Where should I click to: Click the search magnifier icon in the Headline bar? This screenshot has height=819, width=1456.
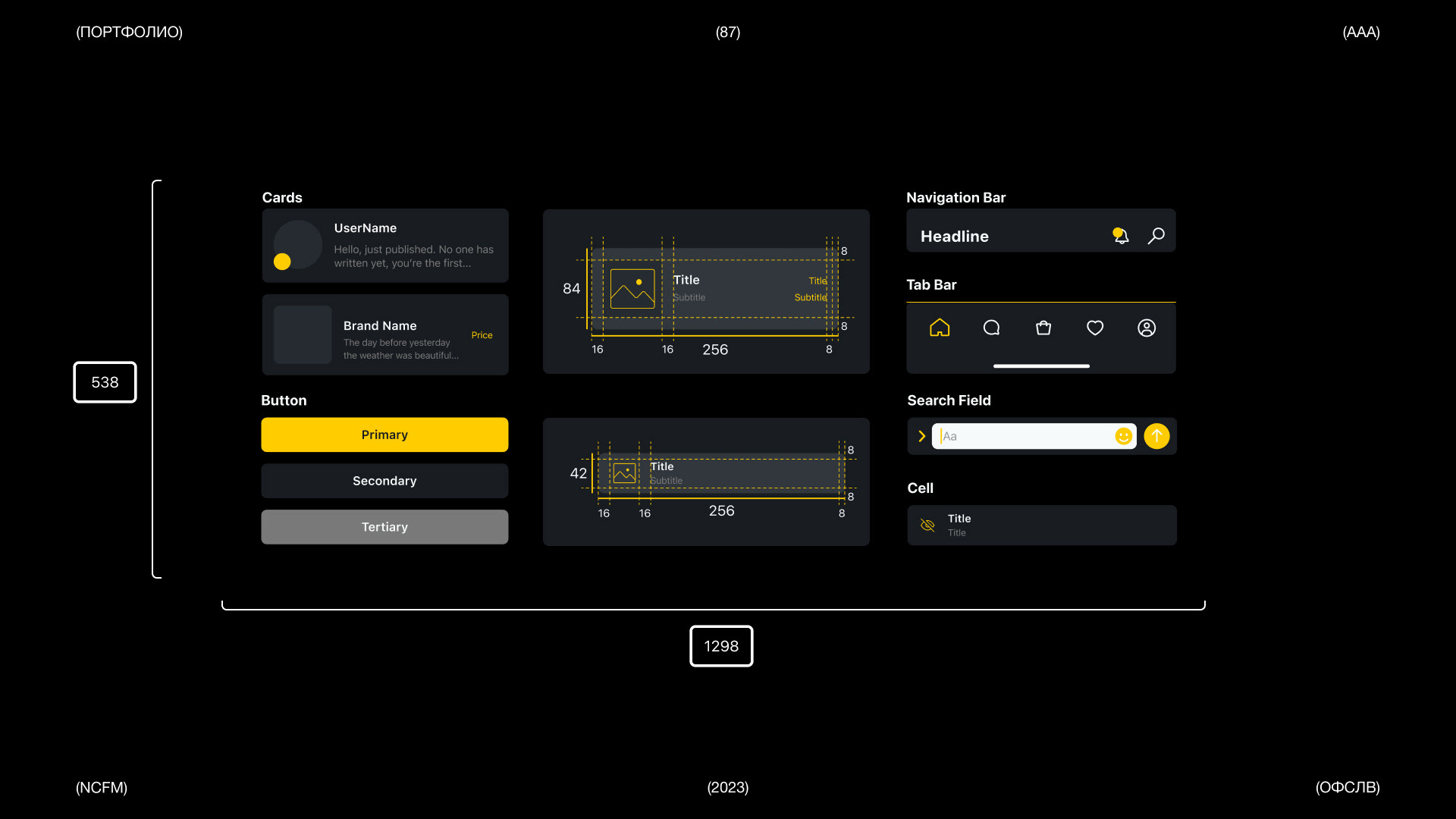click(1156, 236)
